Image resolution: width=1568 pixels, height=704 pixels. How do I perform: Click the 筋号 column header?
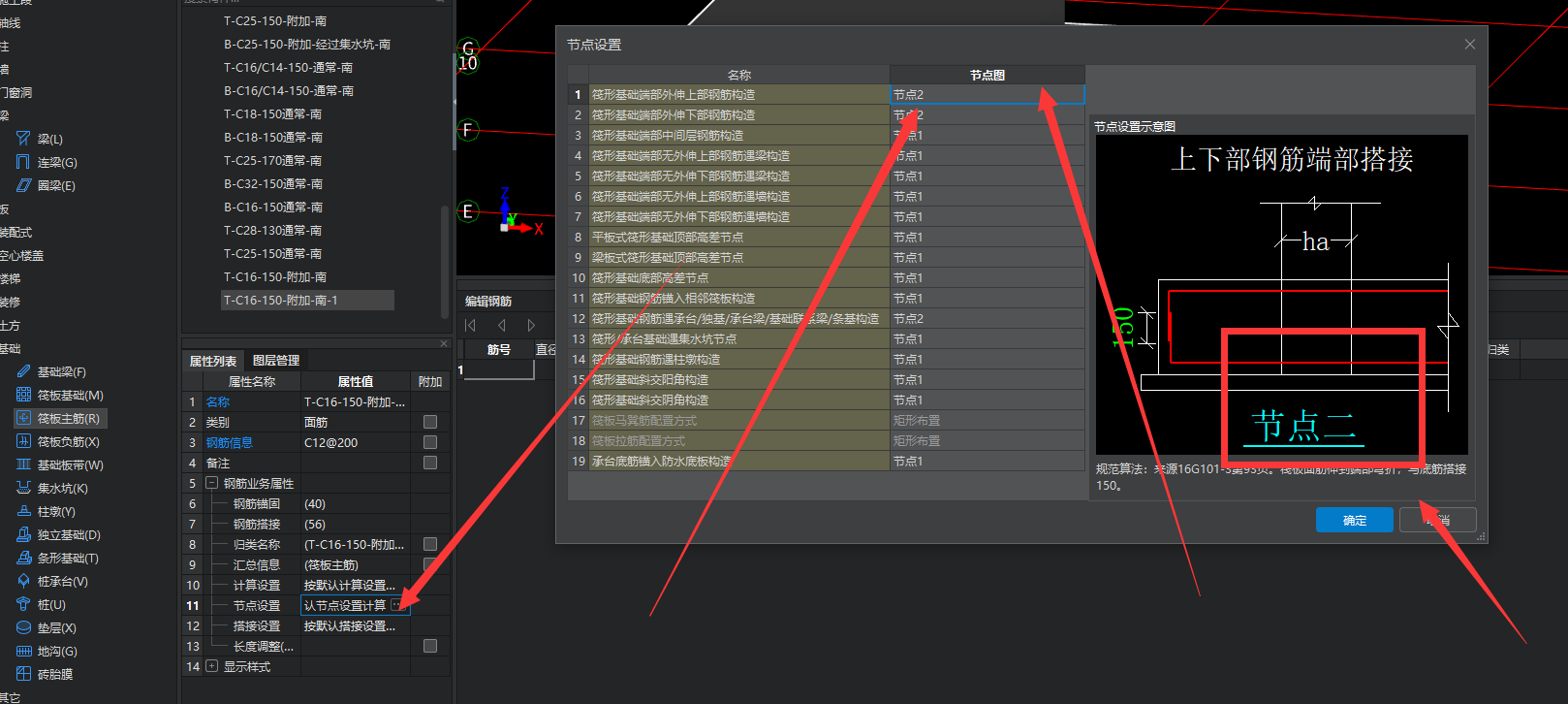click(498, 350)
